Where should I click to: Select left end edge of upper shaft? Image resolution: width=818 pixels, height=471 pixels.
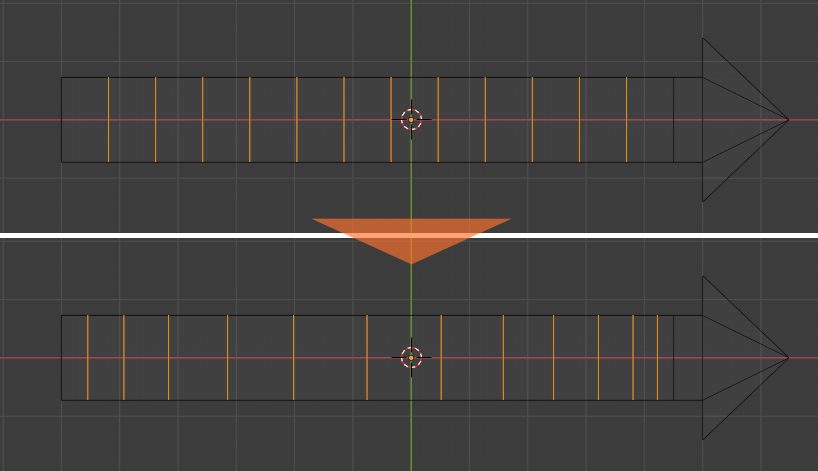[x=62, y=120]
